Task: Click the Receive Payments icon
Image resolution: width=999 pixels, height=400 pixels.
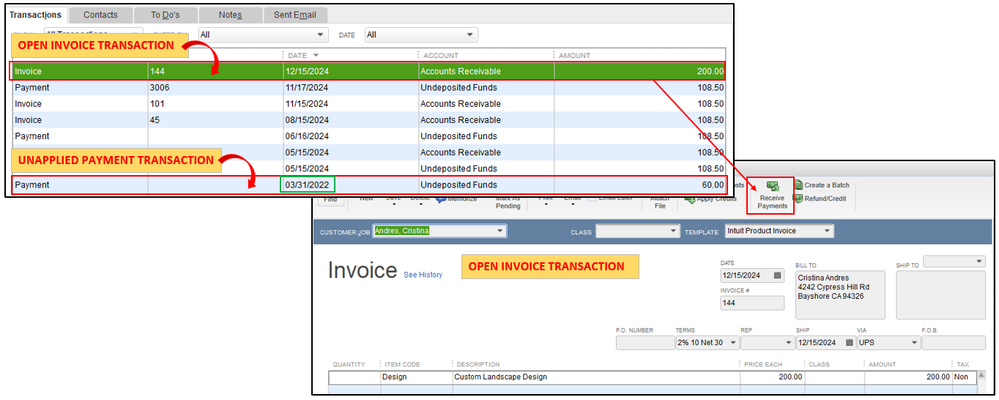Action: (772, 187)
